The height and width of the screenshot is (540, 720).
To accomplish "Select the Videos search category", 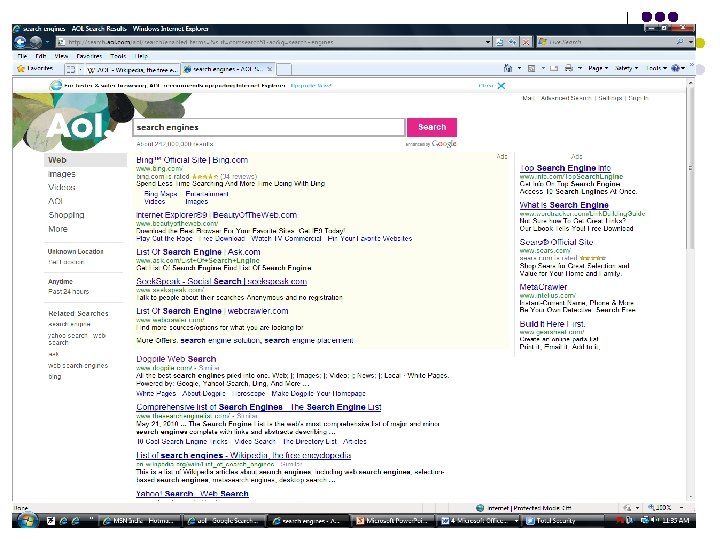I will pos(62,187).
